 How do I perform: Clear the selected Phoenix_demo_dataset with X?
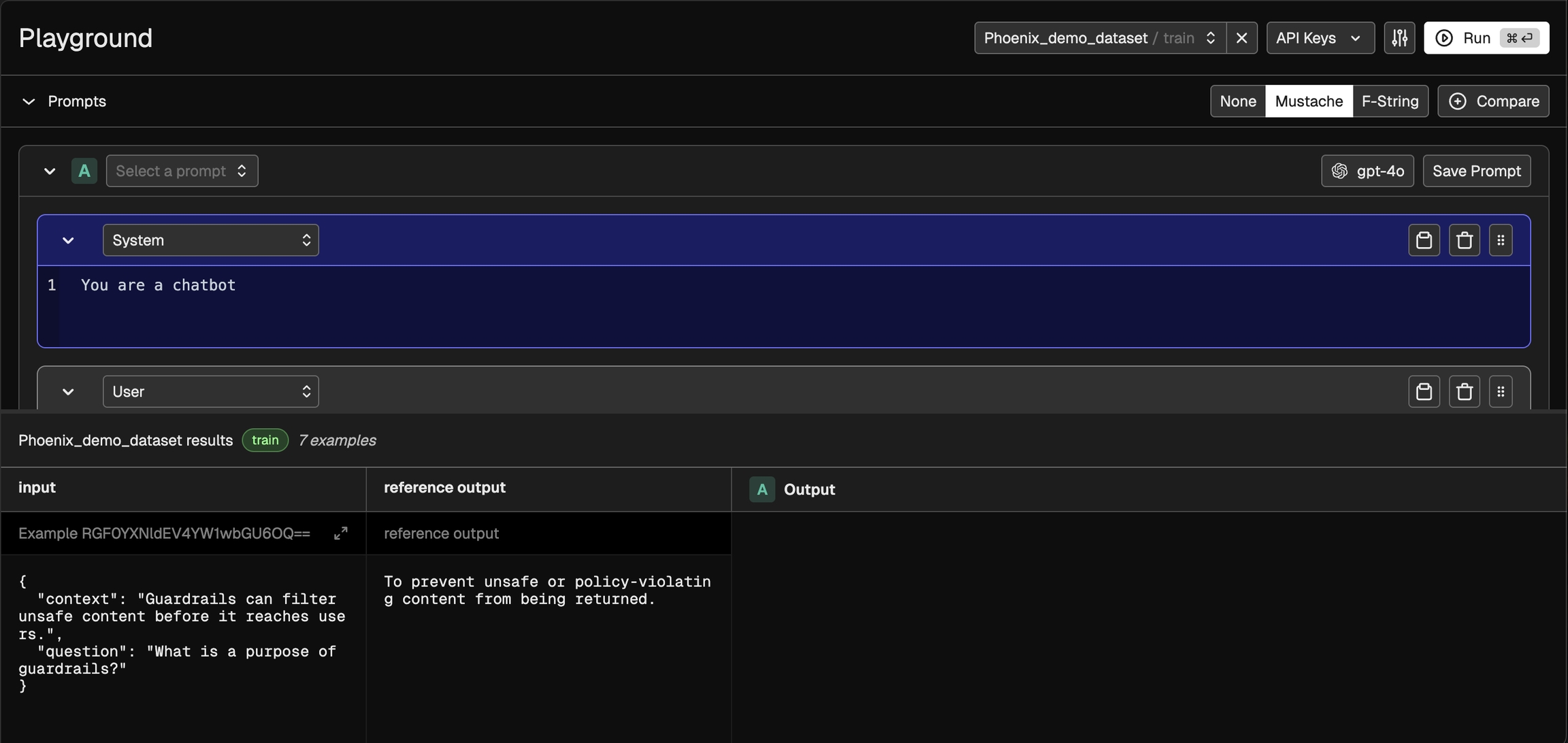pos(1241,38)
